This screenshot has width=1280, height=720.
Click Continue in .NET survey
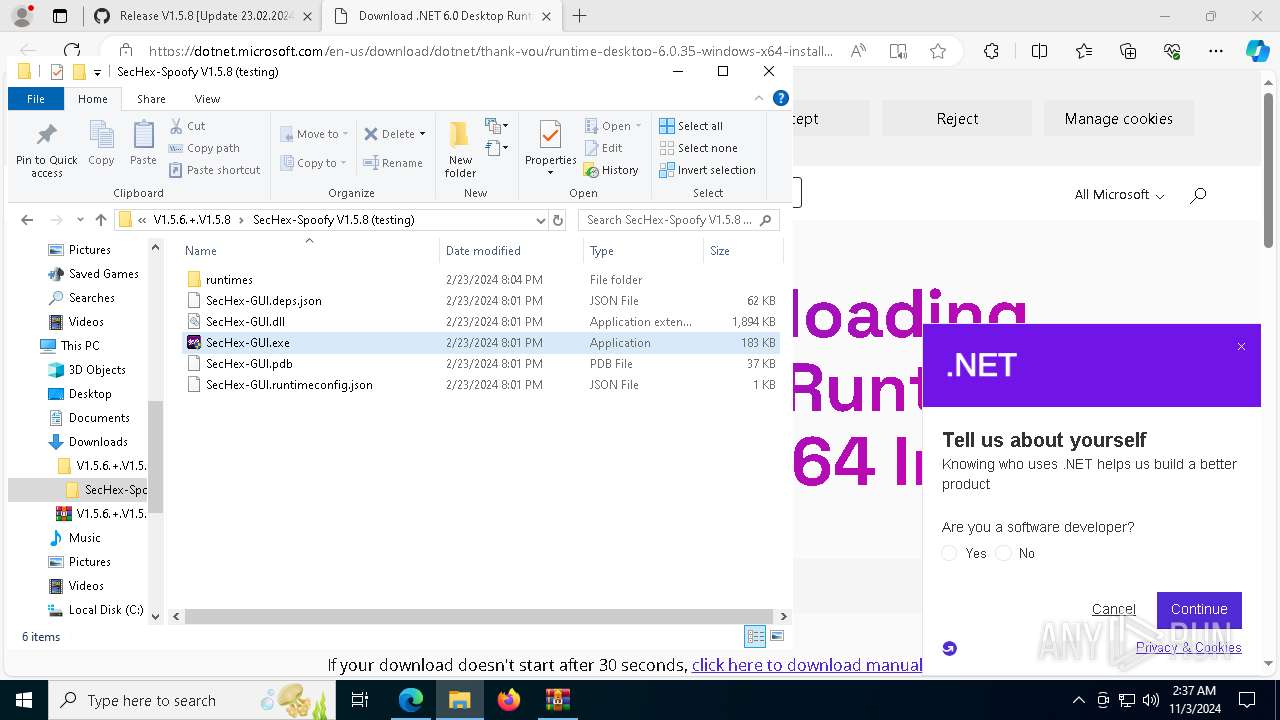coord(1199,609)
